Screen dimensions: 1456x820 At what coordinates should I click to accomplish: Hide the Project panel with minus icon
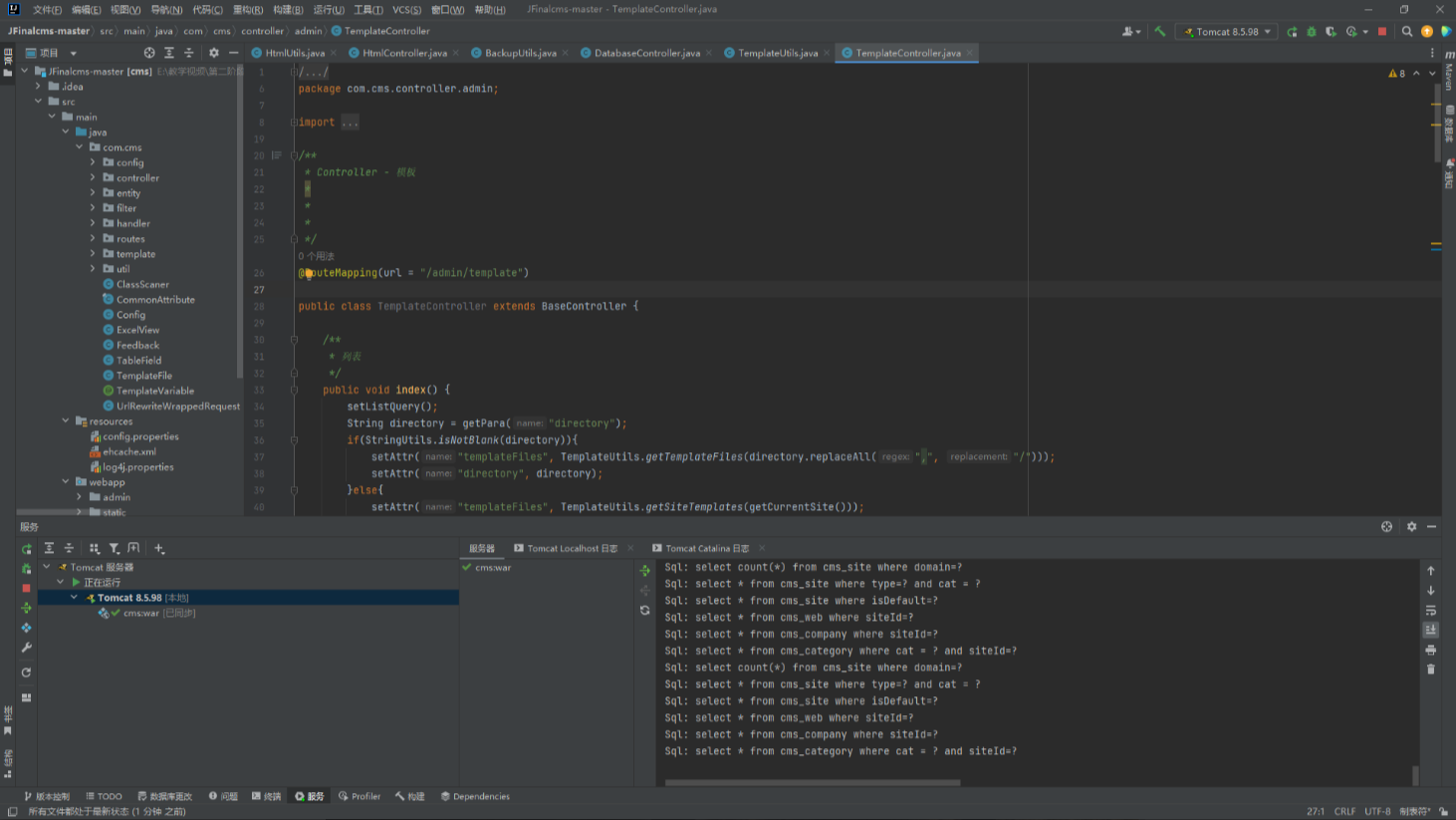[234, 53]
